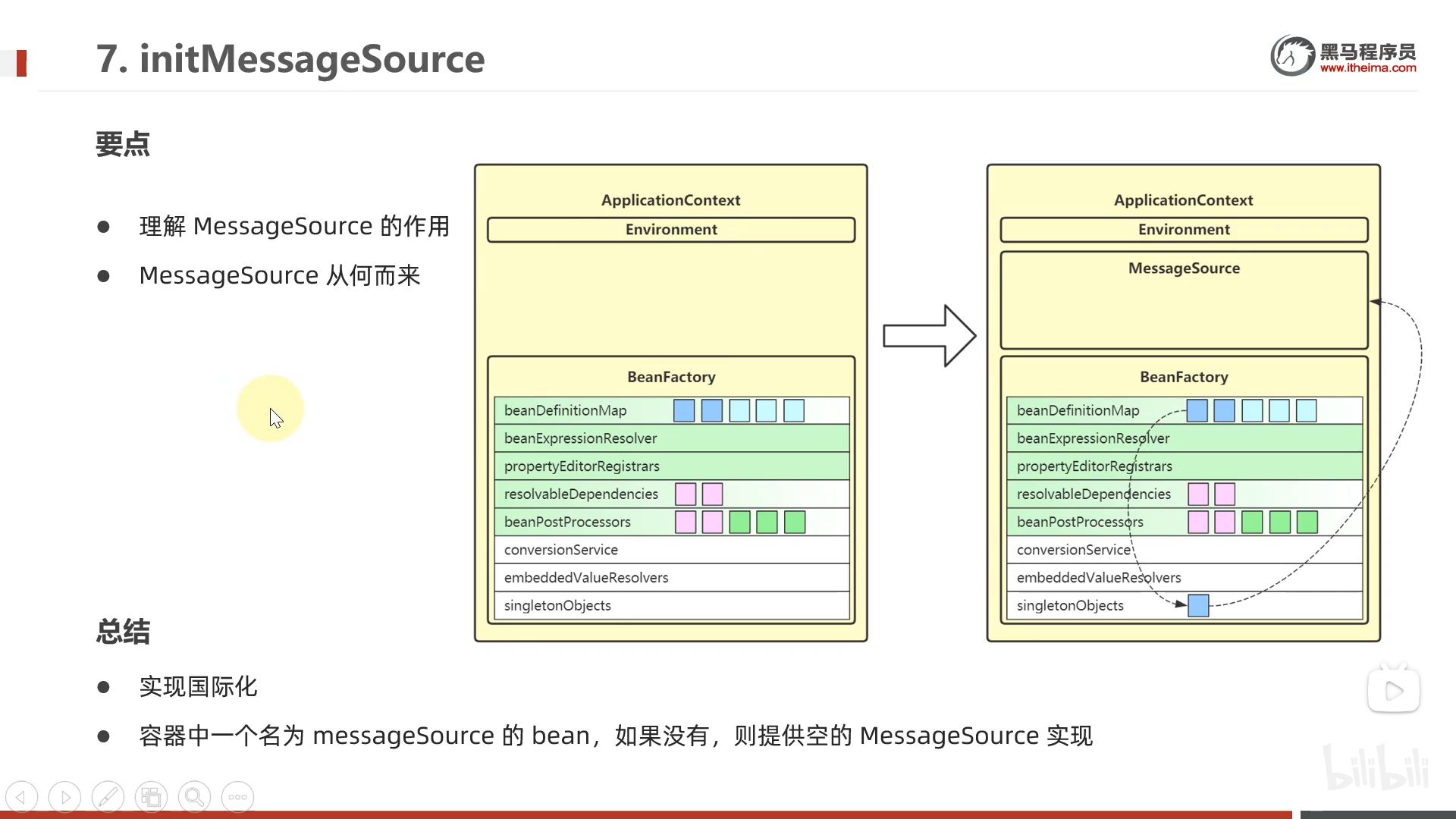Click the 要点 heading
The height and width of the screenshot is (819, 1456).
[123, 144]
